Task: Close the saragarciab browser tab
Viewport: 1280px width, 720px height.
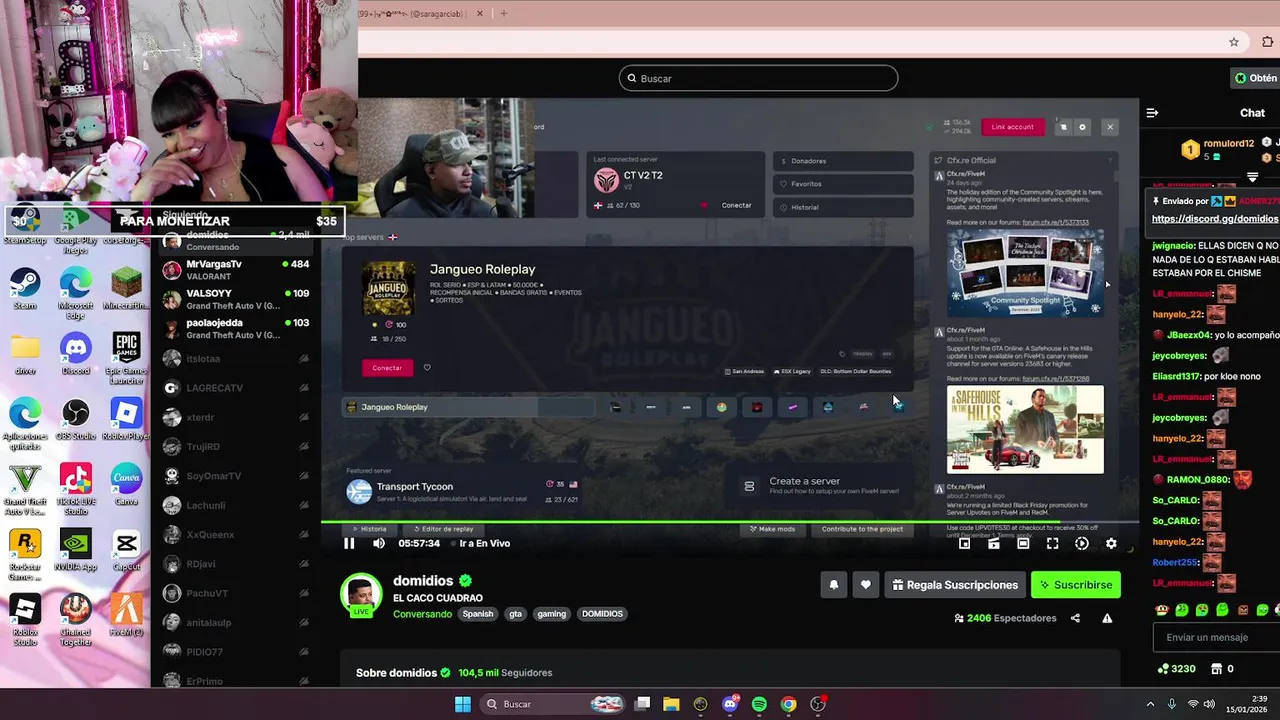Action: 480,13
